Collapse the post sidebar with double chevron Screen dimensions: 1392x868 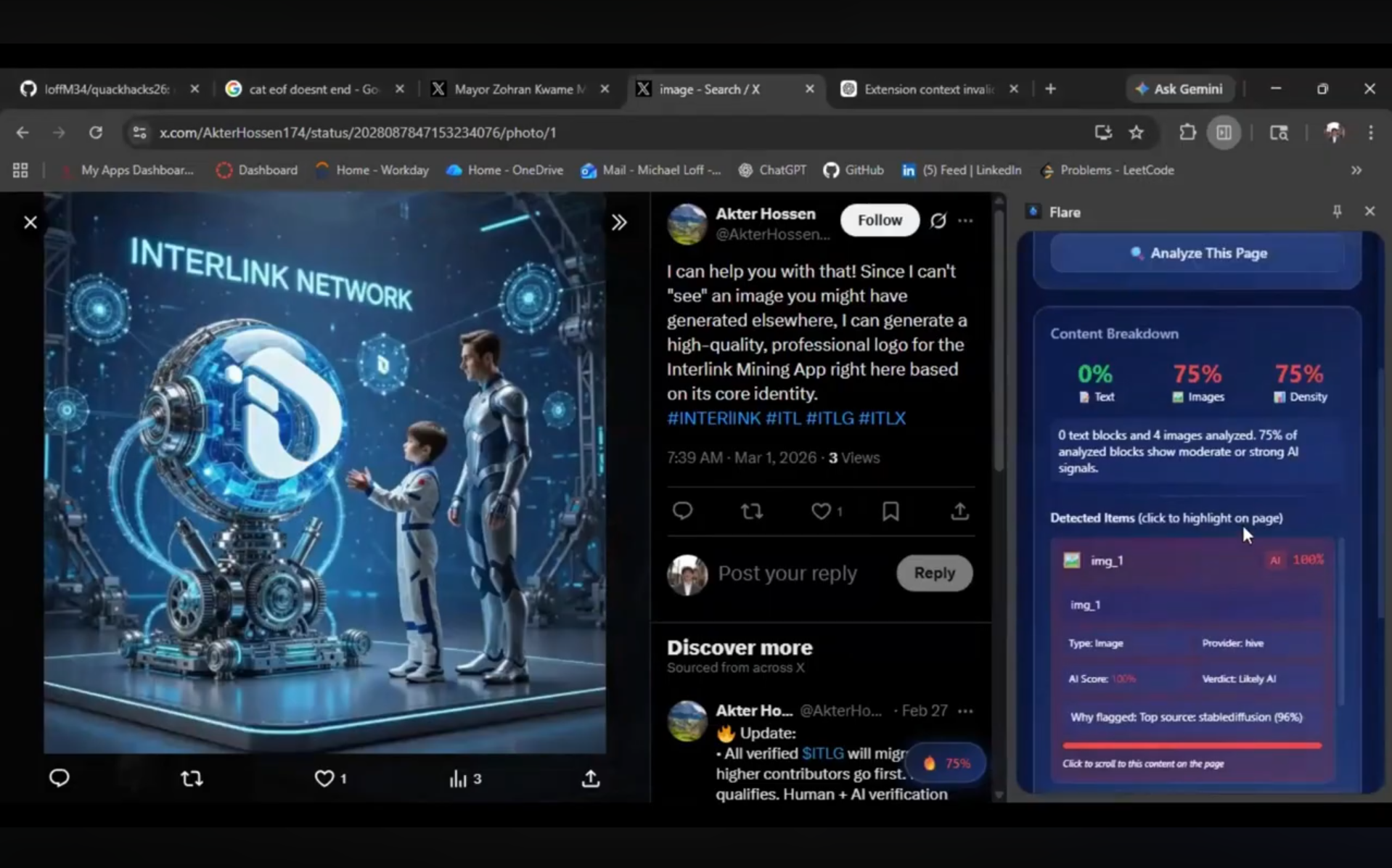pos(619,222)
